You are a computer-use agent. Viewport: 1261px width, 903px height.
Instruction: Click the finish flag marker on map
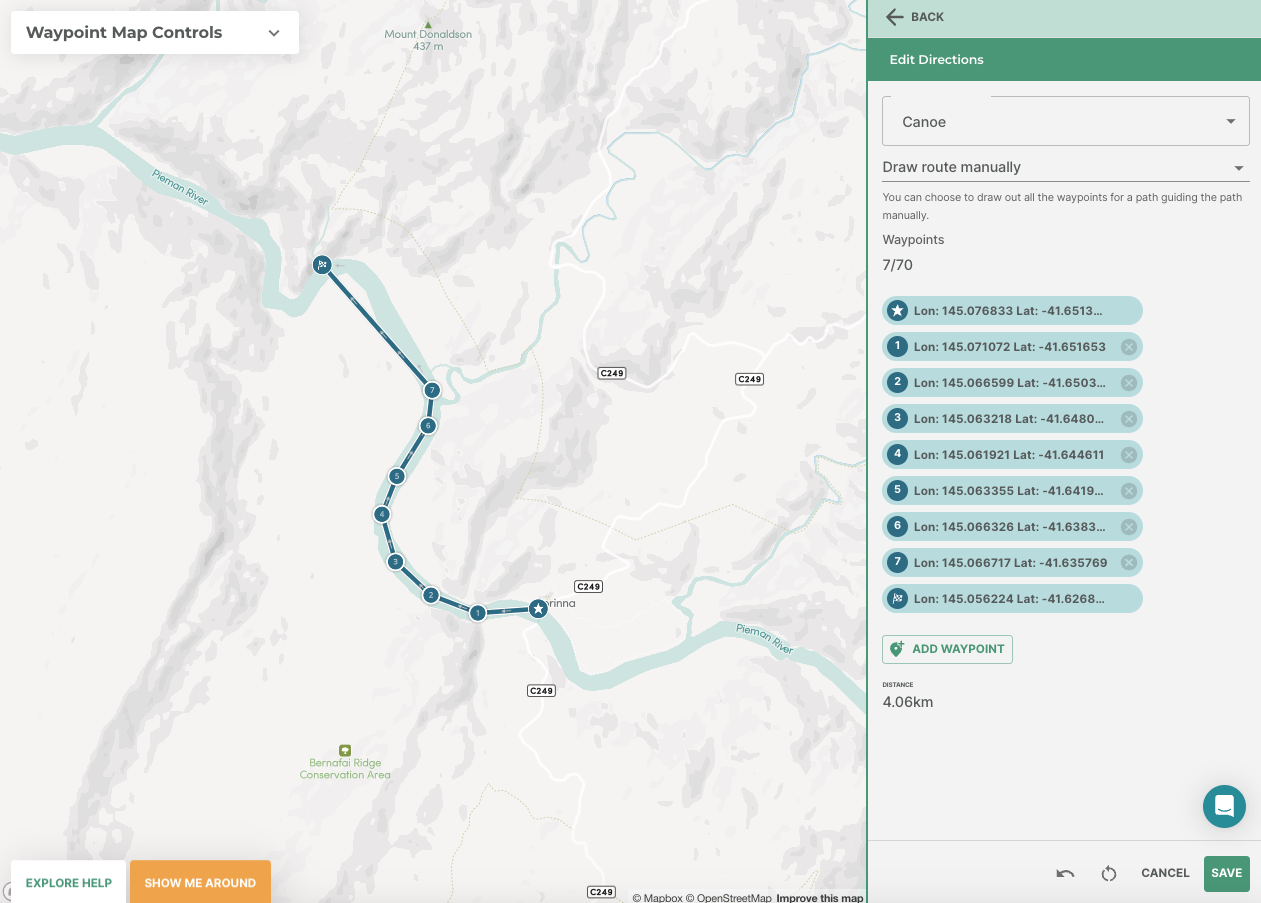click(322, 265)
